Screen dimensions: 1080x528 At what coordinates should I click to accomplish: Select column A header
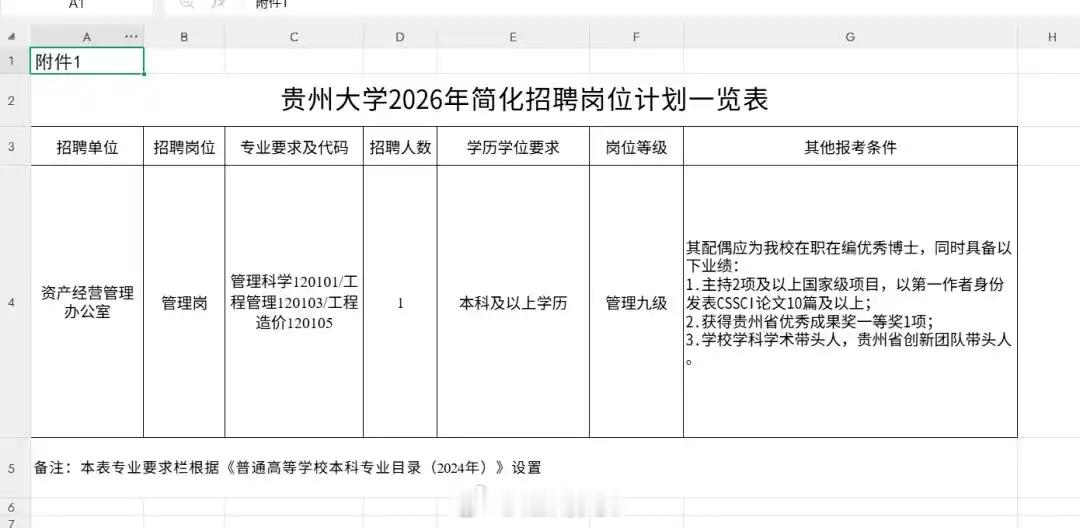[x=87, y=37]
